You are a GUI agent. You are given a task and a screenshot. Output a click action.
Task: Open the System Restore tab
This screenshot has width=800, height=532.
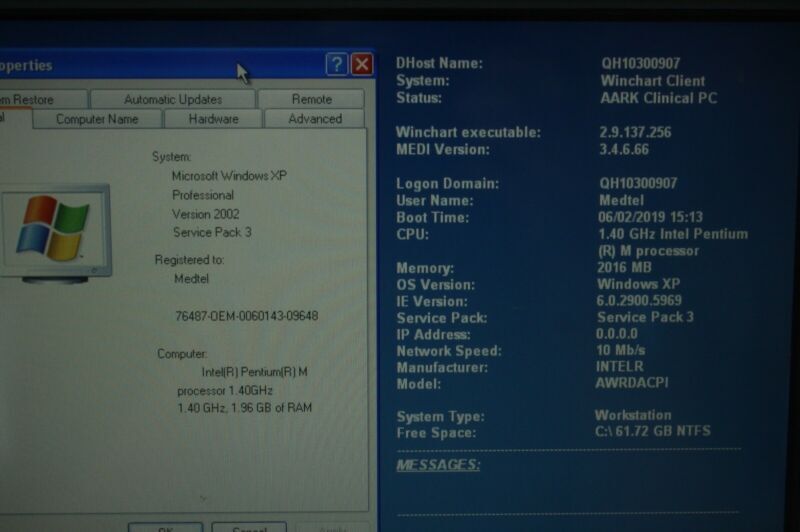[43, 99]
